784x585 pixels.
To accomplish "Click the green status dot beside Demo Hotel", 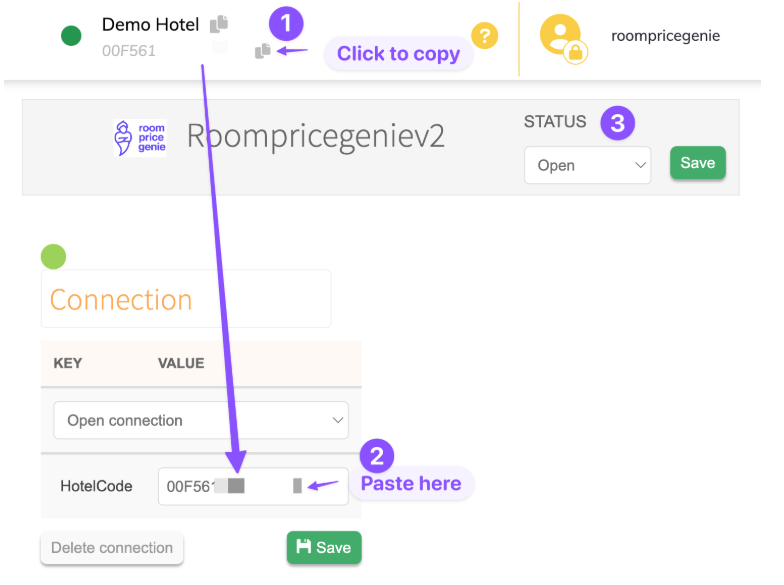I will pyautogui.click(x=71, y=36).
